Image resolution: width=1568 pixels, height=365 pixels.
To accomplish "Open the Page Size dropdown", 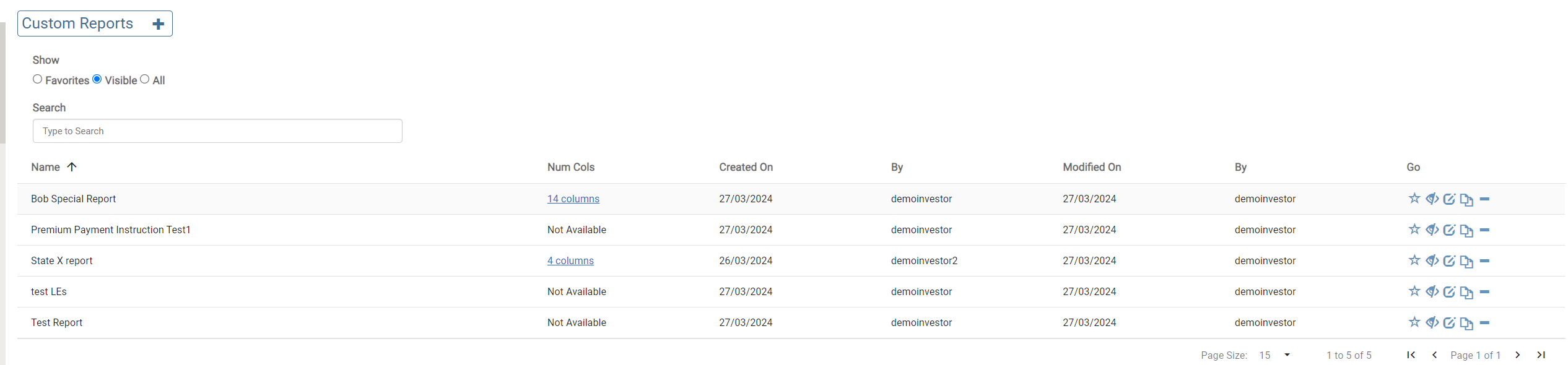I will pos(1287,355).
